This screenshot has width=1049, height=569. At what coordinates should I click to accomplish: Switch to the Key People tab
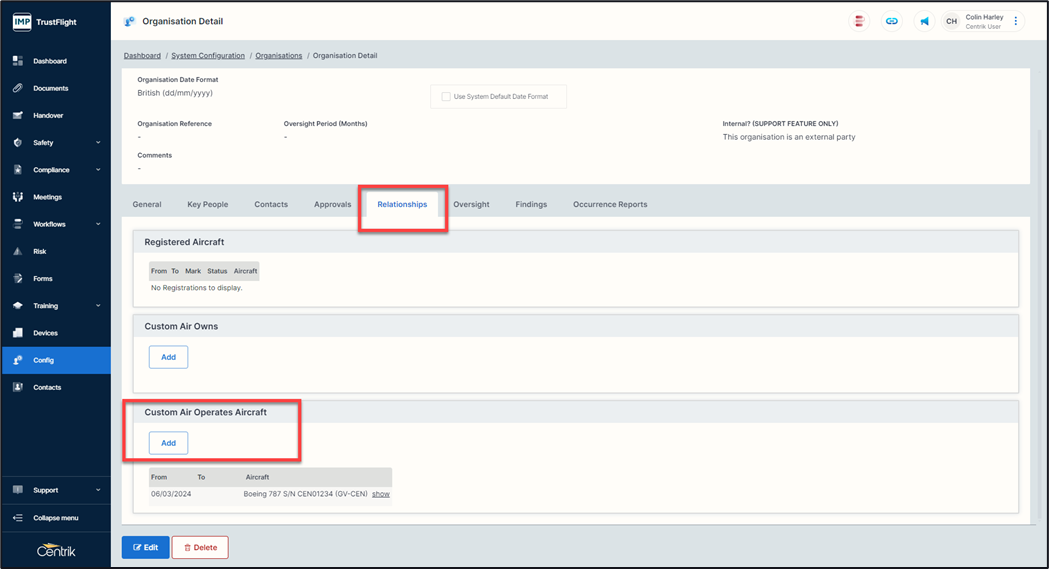point(207,204)
